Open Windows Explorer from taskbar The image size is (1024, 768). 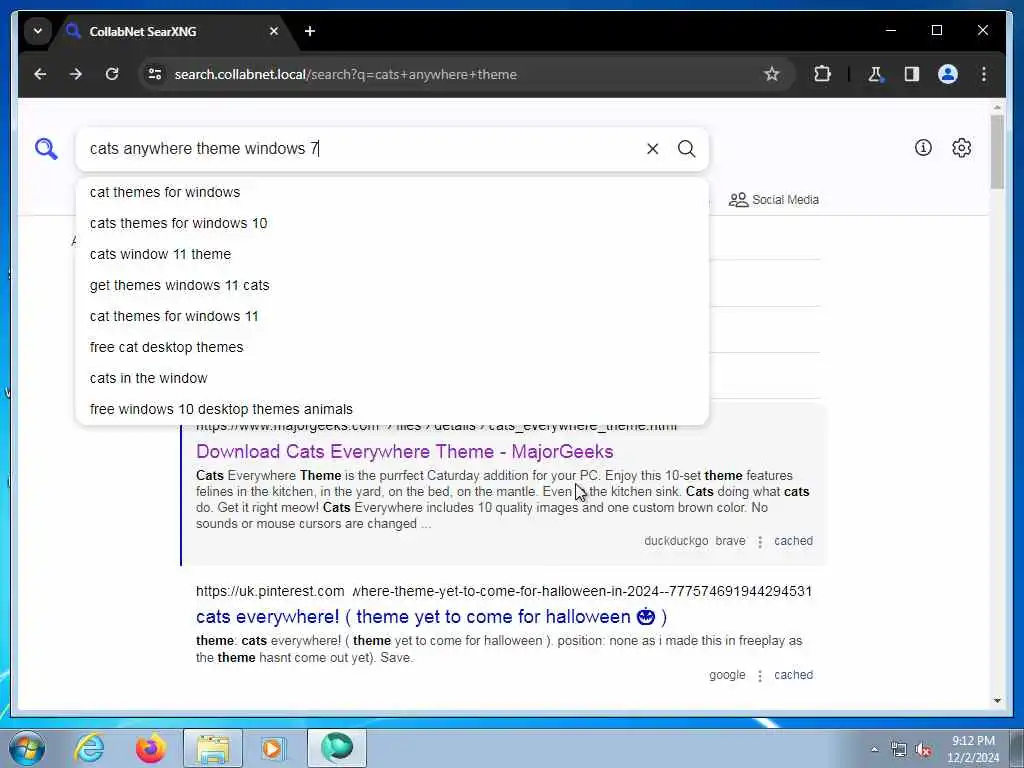tap(213, 748)
